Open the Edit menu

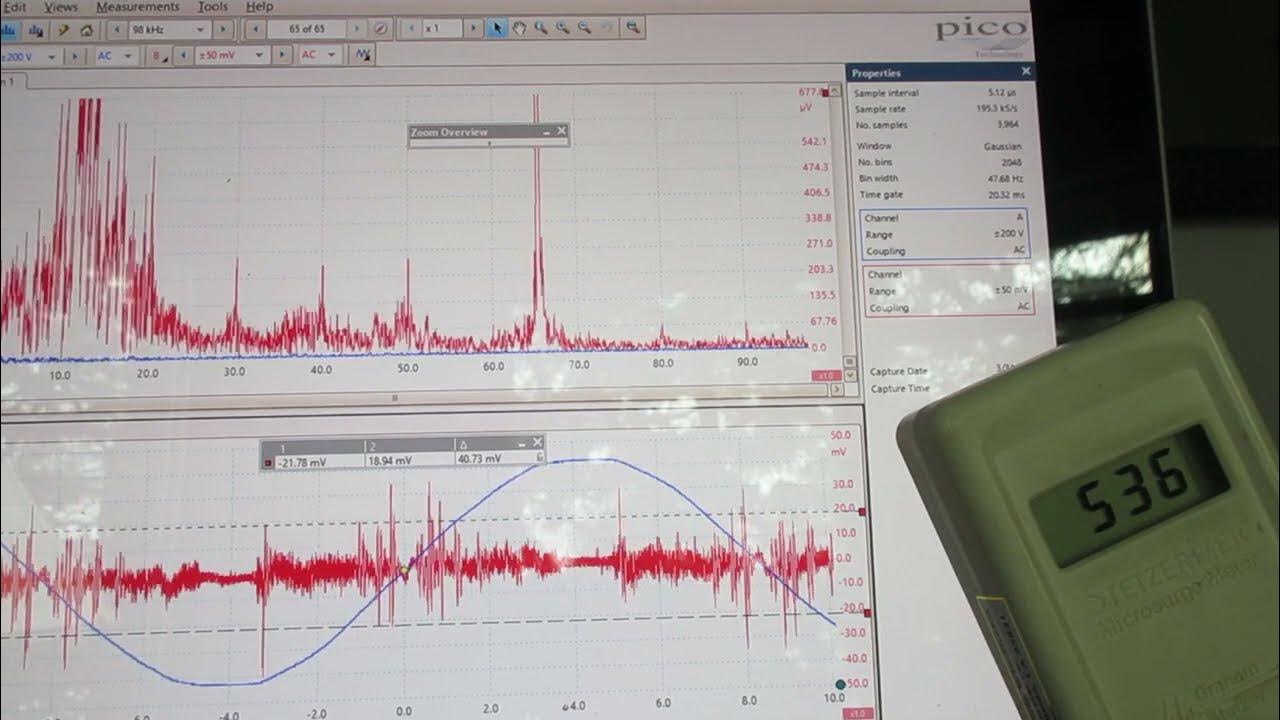14,7
